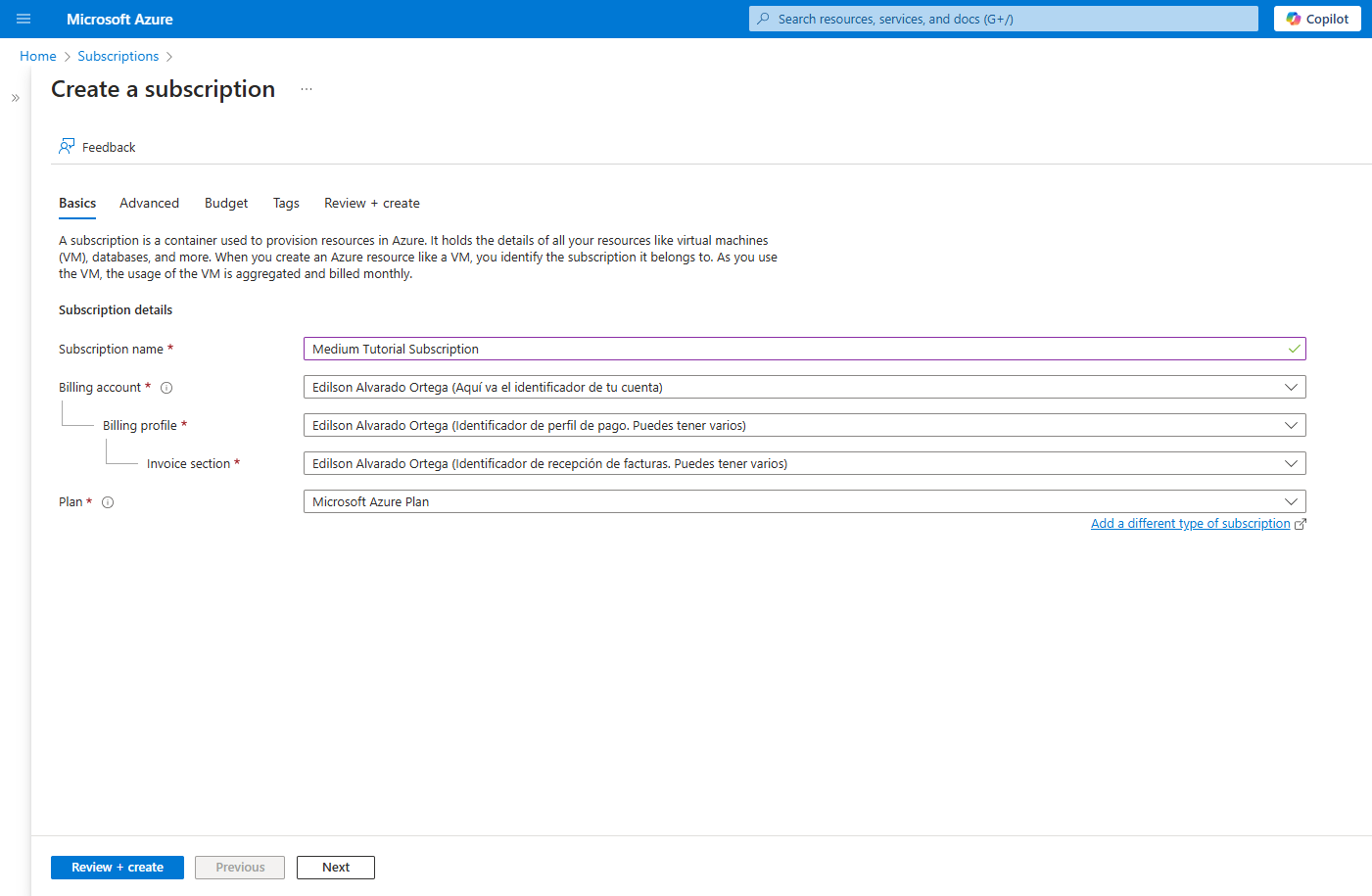Click the Billing profile label
Viewport: 1372px width, 896px height.
point(140,426)
